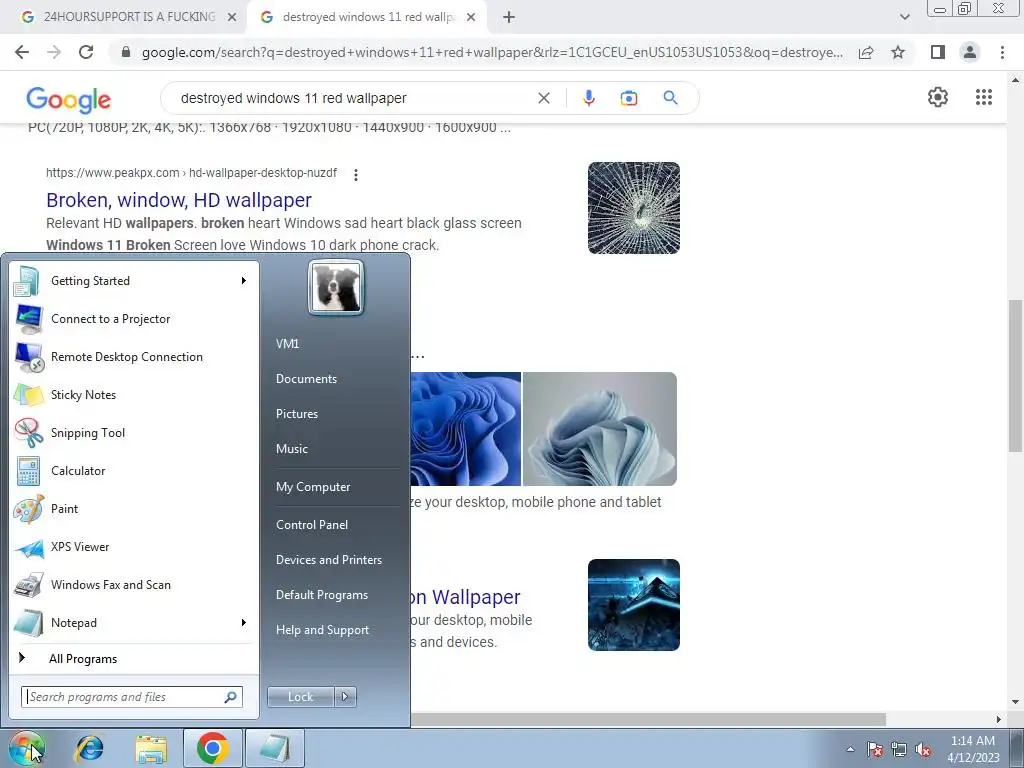
Task: Click the Windows Start orb
Action: [27, 748]
